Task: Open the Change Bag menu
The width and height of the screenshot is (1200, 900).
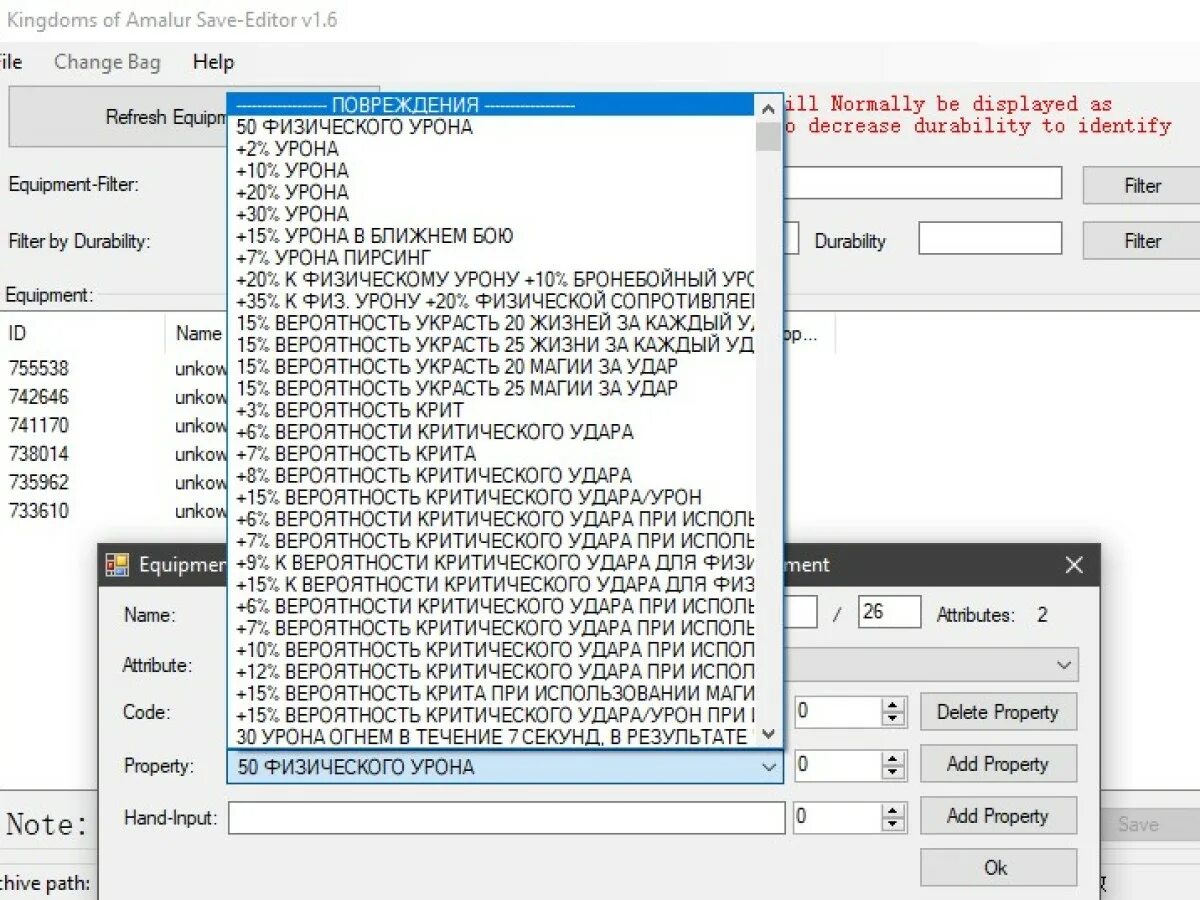Action: point(107,62)
